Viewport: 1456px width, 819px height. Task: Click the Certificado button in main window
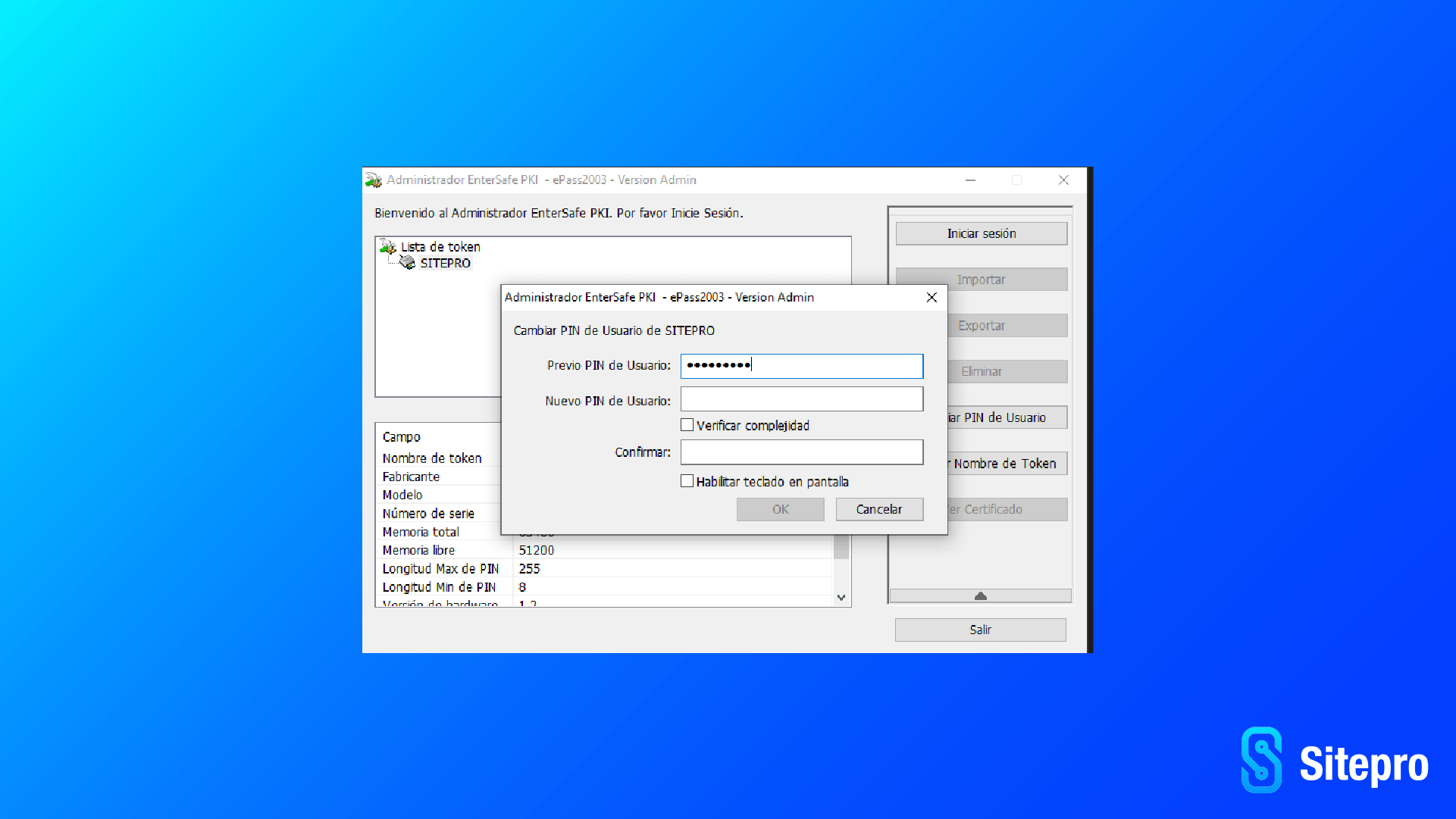(x=1007, y=509)
